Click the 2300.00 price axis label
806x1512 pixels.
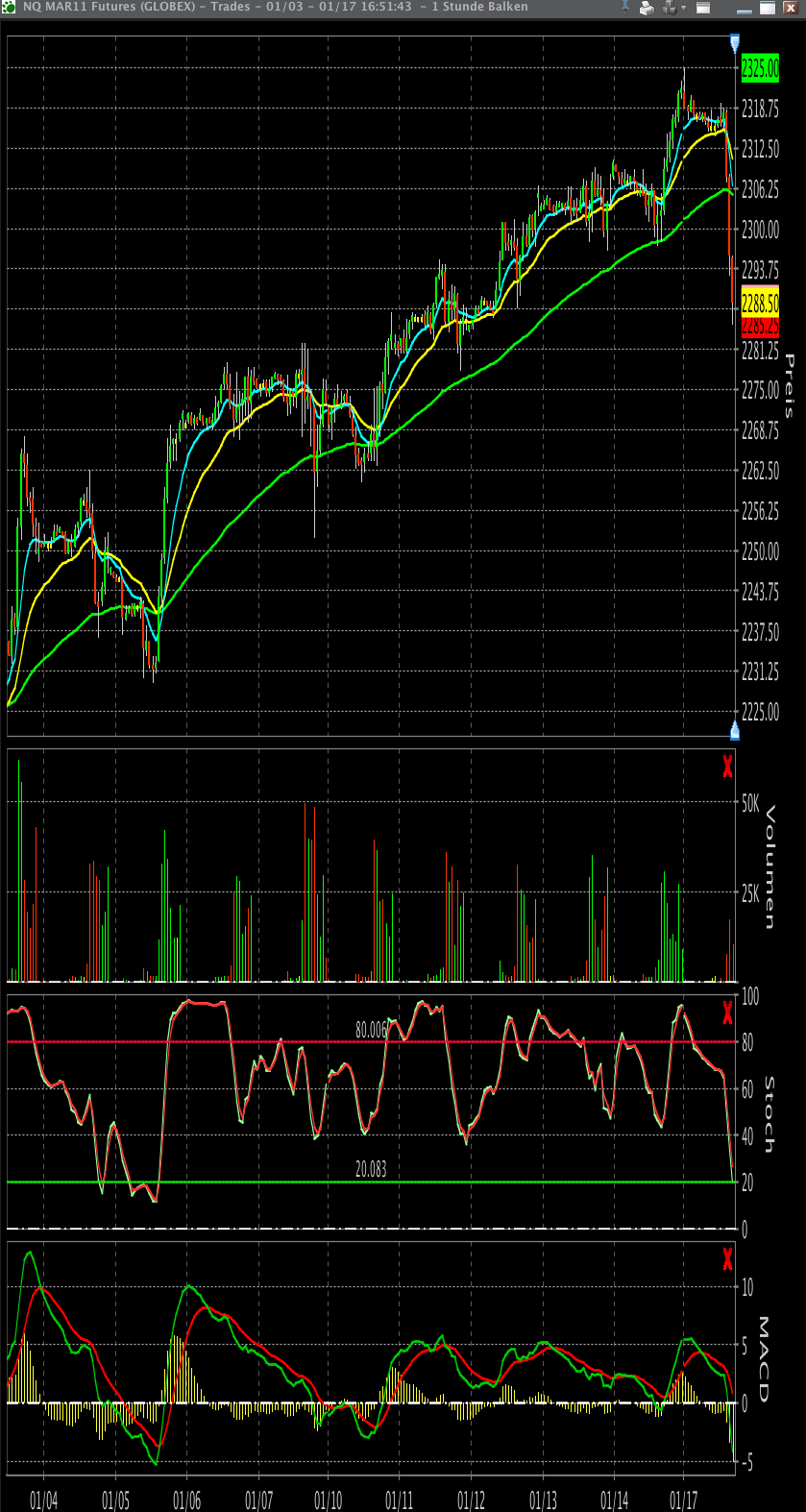click(x=760, y=230)
